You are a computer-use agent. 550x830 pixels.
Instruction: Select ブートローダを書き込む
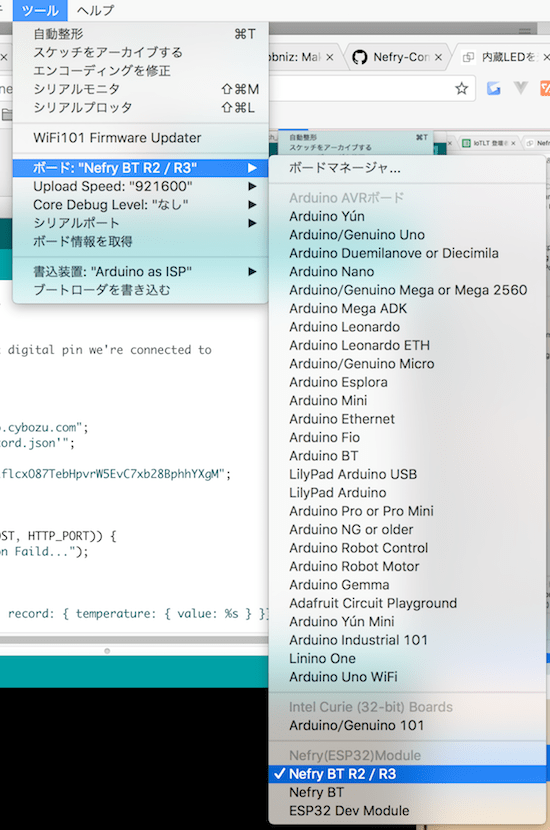[x=140, y=290]
